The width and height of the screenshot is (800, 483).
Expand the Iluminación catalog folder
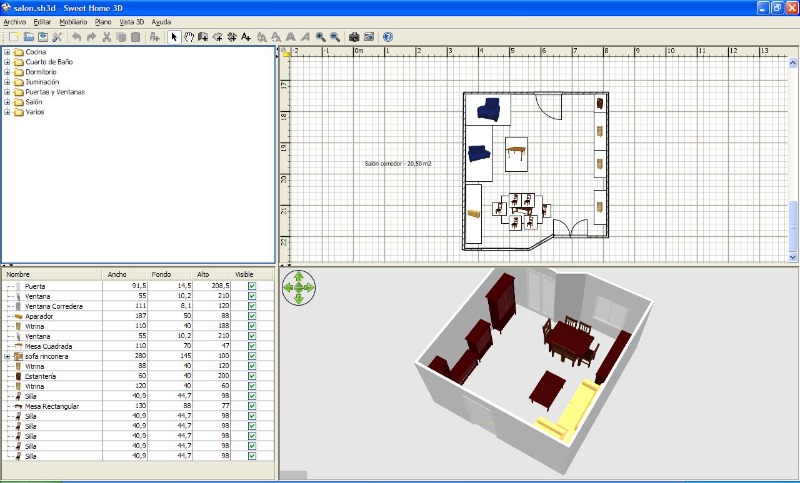point(7,82)
